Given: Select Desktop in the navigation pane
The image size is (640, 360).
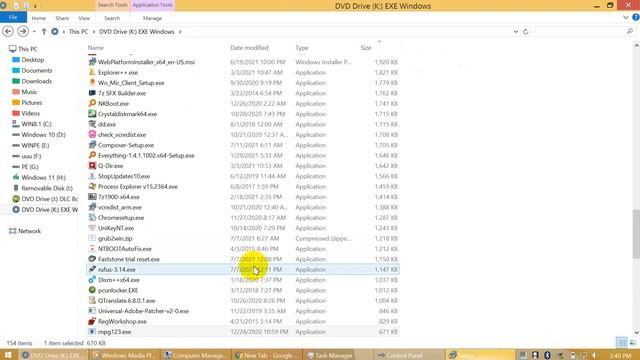Looking at the screenshot, I should coord(33,60).
